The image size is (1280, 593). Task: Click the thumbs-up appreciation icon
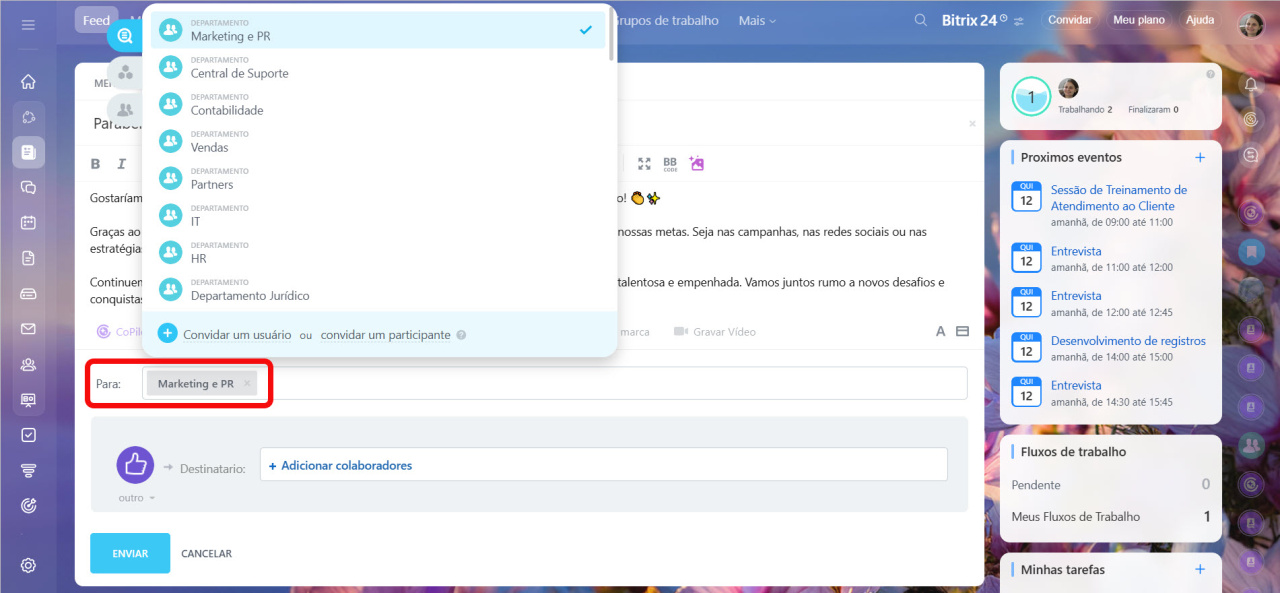tap(135, 465)
